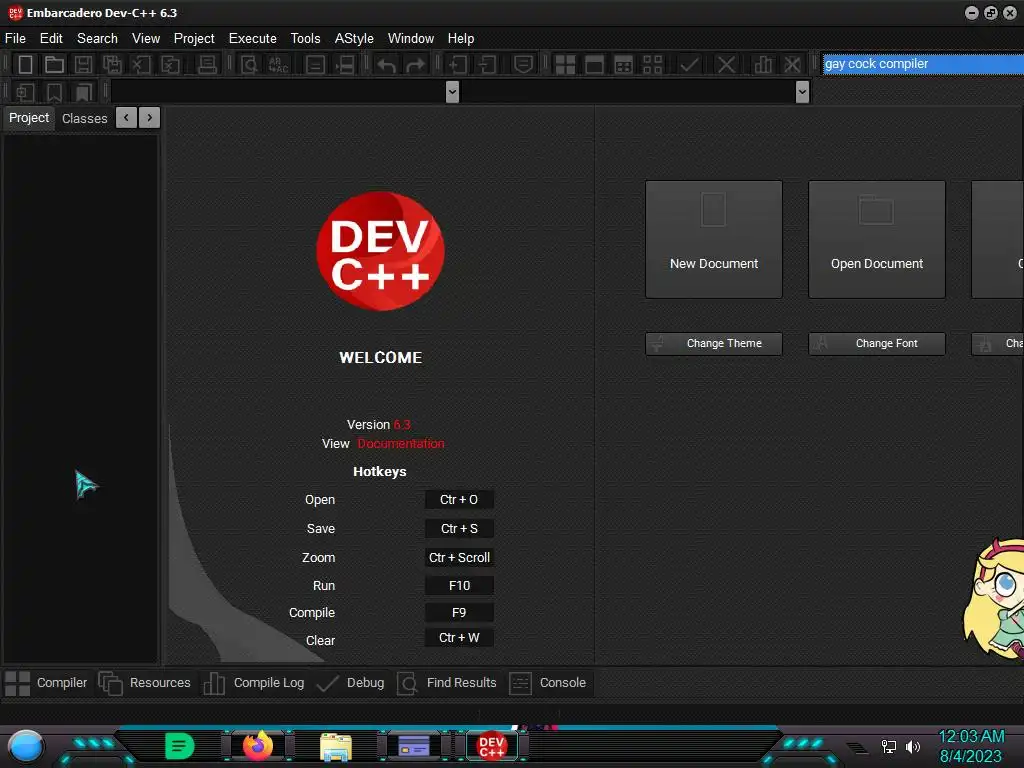
Task: Open File Explorer from the taskbar
Action: [336, 747]
